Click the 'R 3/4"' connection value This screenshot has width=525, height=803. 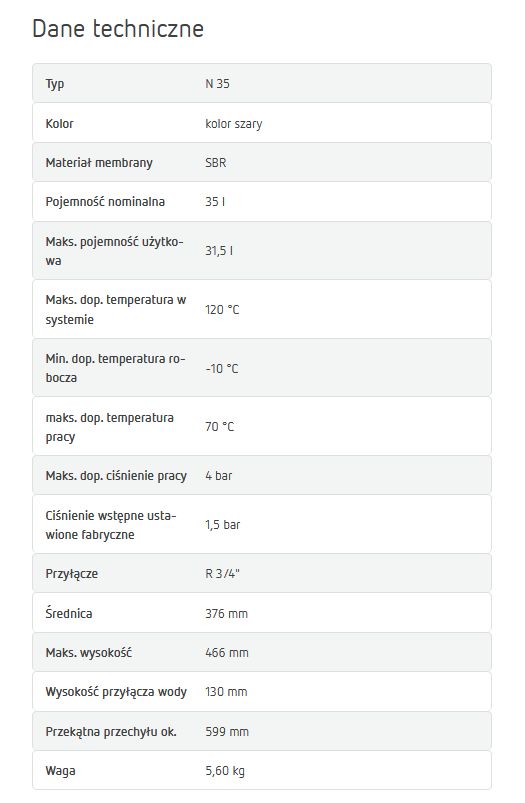click(222, 574)
